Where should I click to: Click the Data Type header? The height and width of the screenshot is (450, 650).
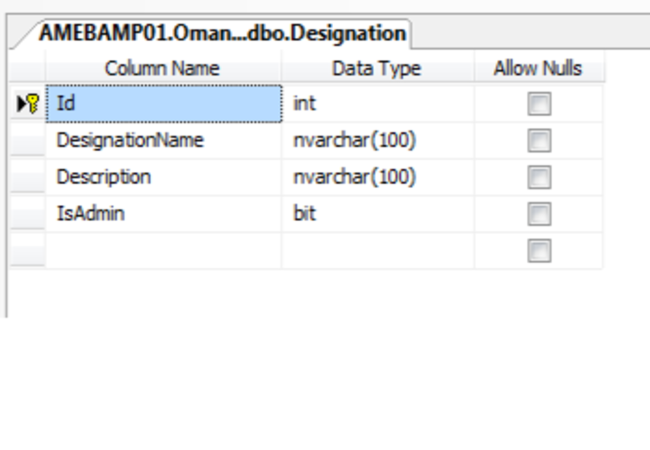point(377,69)
